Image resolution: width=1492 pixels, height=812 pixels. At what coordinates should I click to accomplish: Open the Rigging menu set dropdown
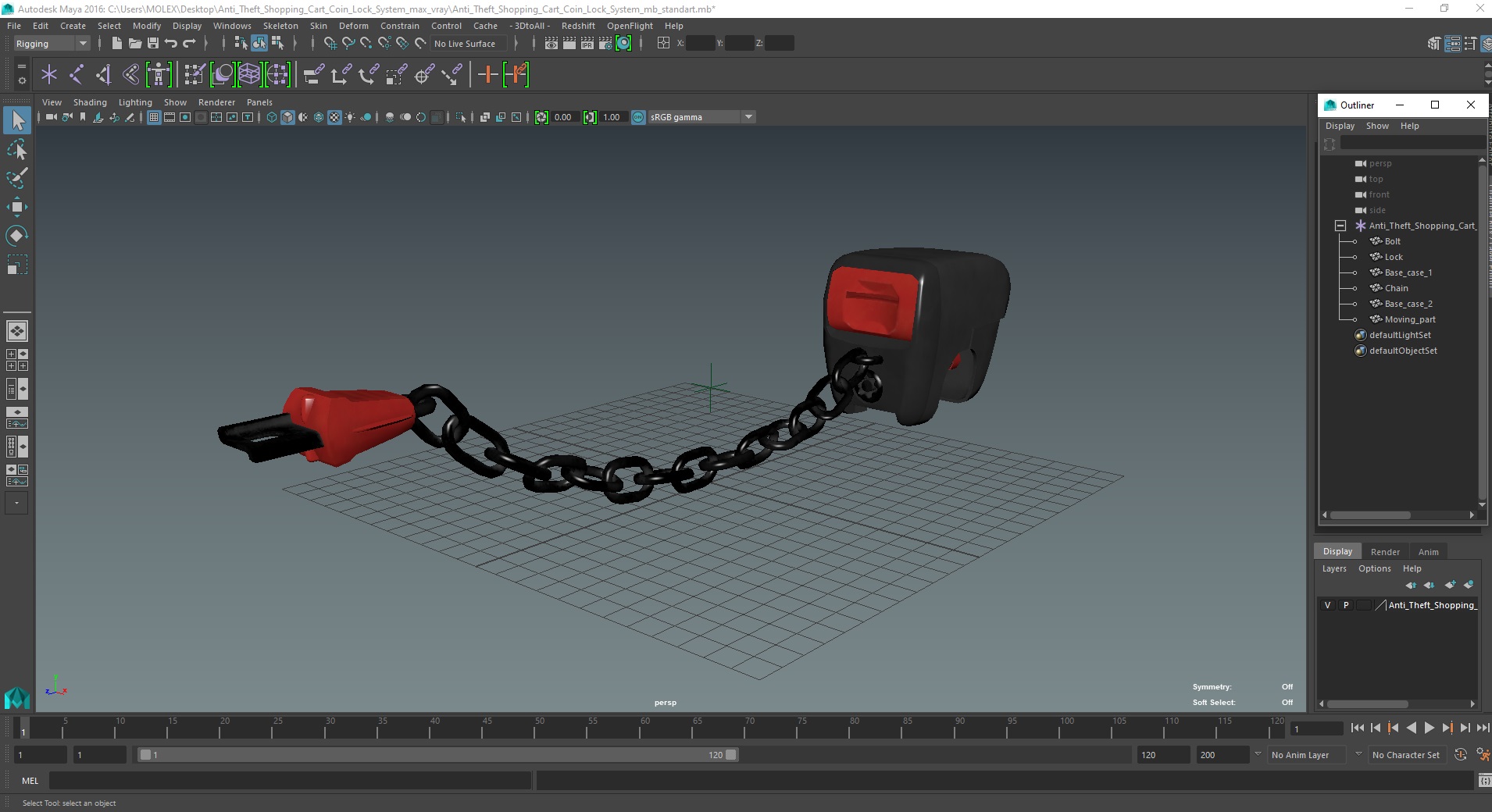tap(52, 44)
